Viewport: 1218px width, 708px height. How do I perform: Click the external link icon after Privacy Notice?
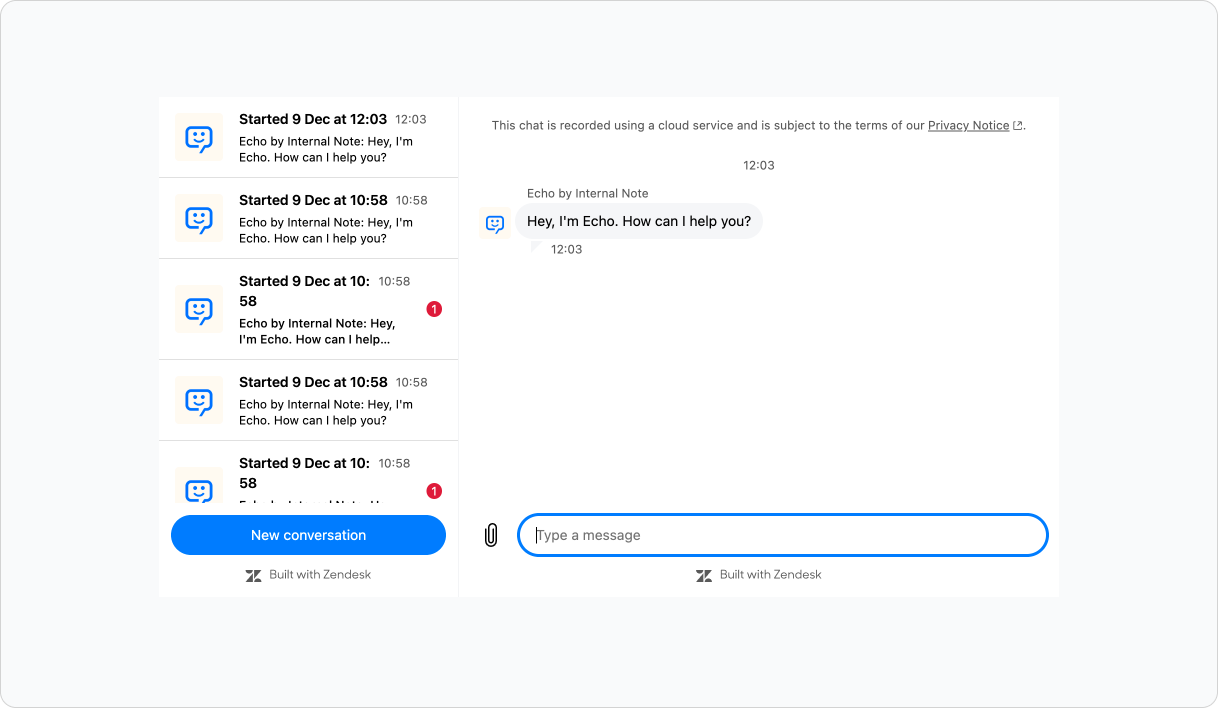pos(1018,126)
